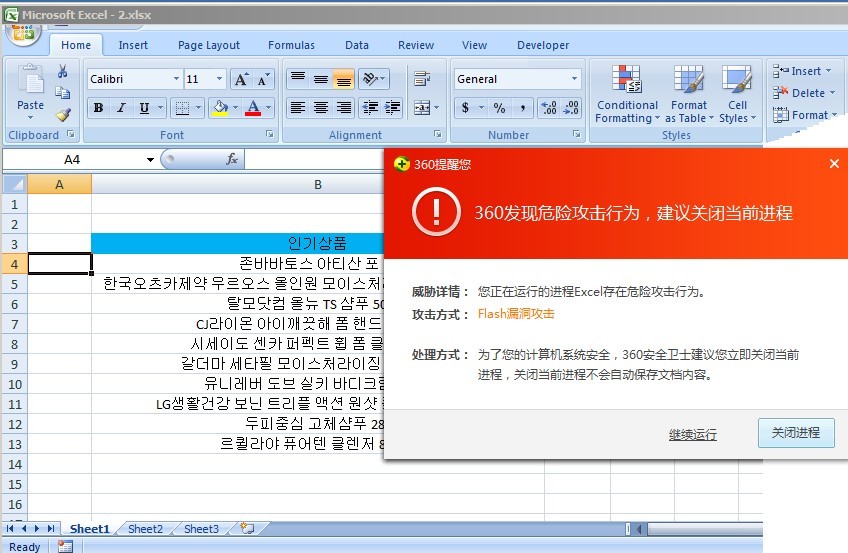Screen dimensions: 848x553
Task: Open Conditional Formatting menu
Action: pyautogui.click(x=627, y=94)
